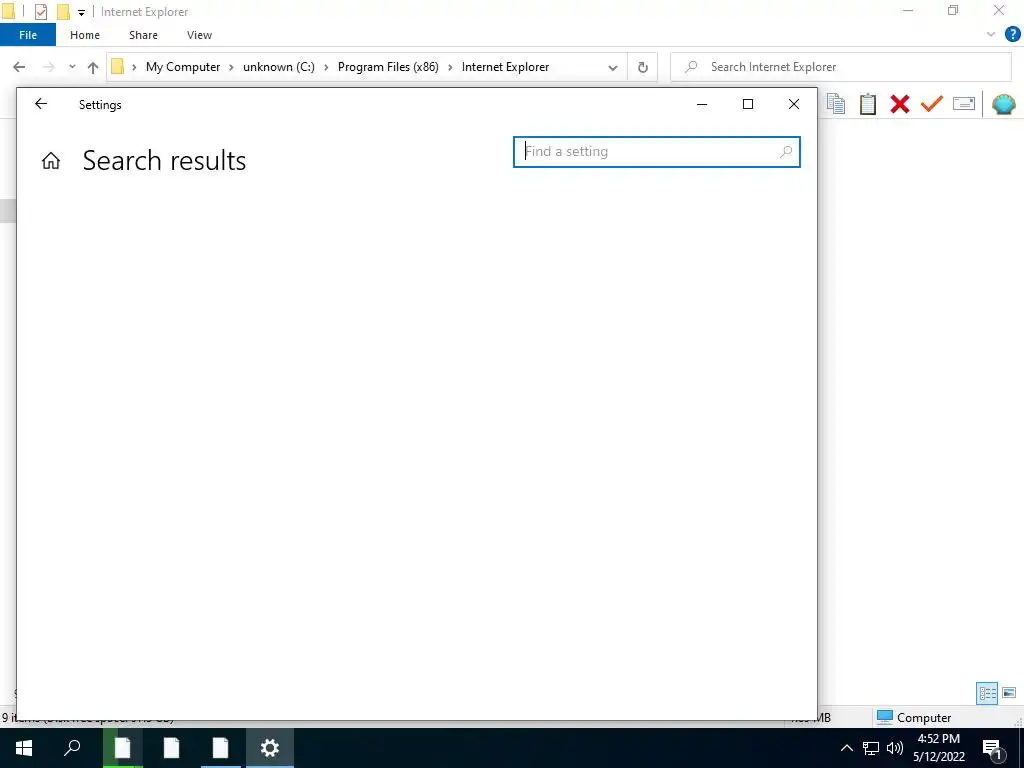Click the envelope Properties icon in Explorer toolbar

pos(964,103)
